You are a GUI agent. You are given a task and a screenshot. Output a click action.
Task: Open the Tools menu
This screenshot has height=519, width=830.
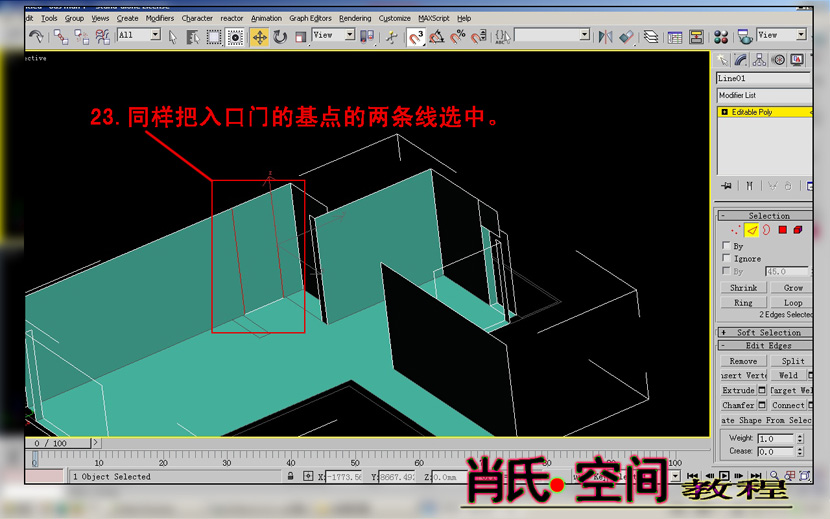click(x=49, y=18)
